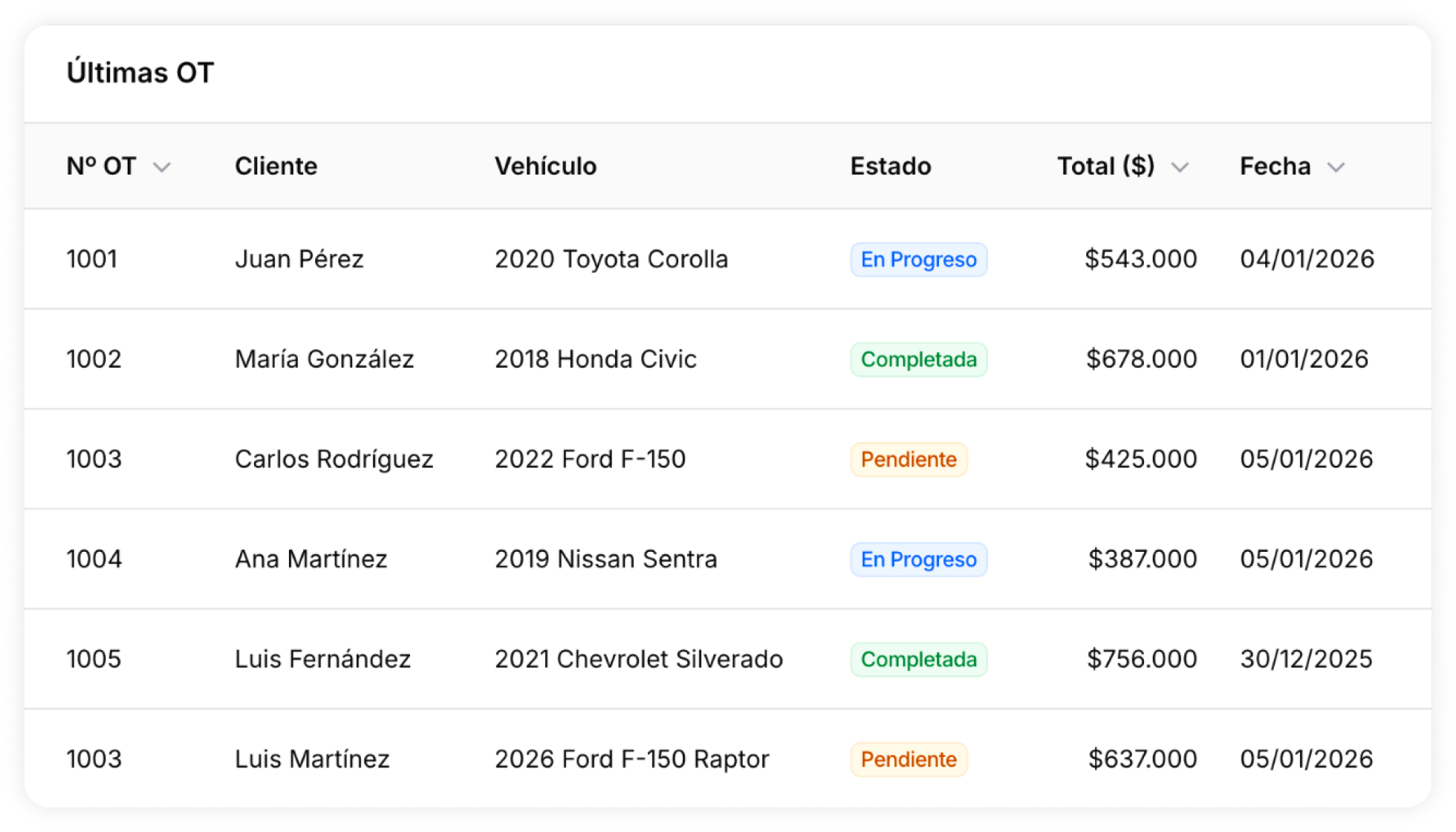Click the Estado column header
This screenshot has width=1456, height=832.
click(x=890, y=166)
